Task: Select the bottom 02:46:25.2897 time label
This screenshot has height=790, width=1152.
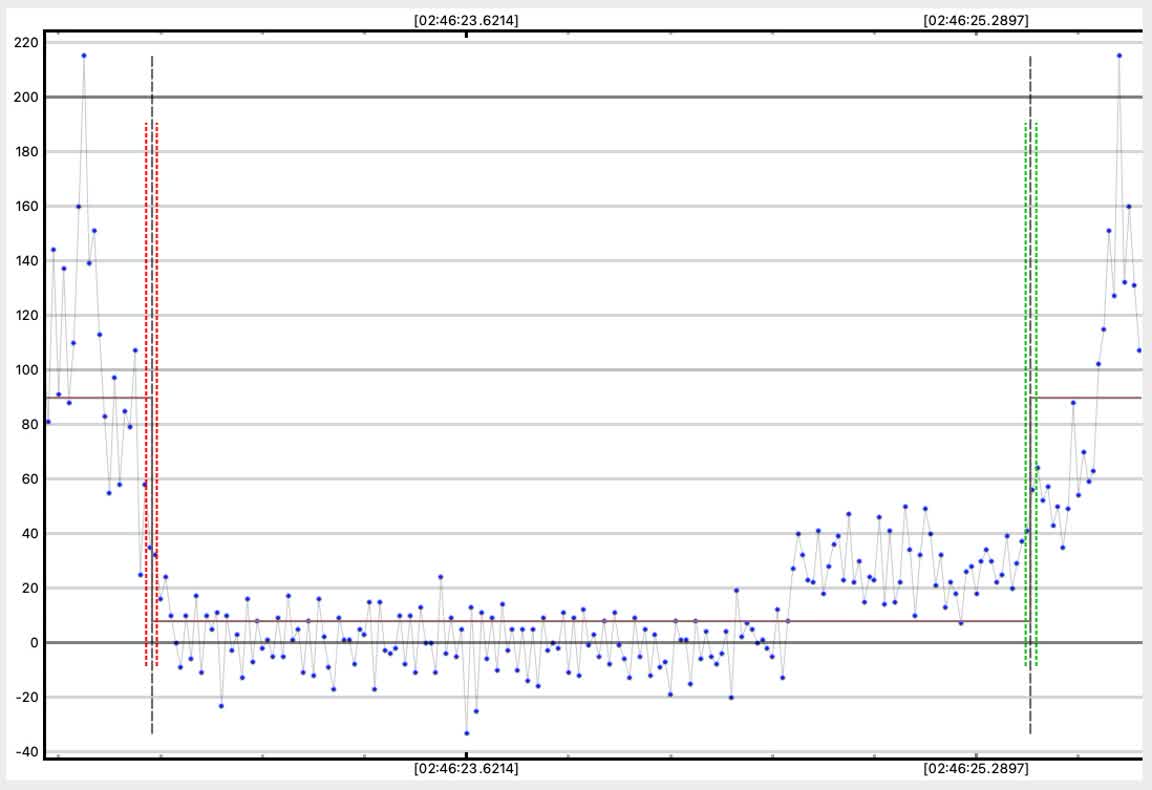Action: pos(976,769)
